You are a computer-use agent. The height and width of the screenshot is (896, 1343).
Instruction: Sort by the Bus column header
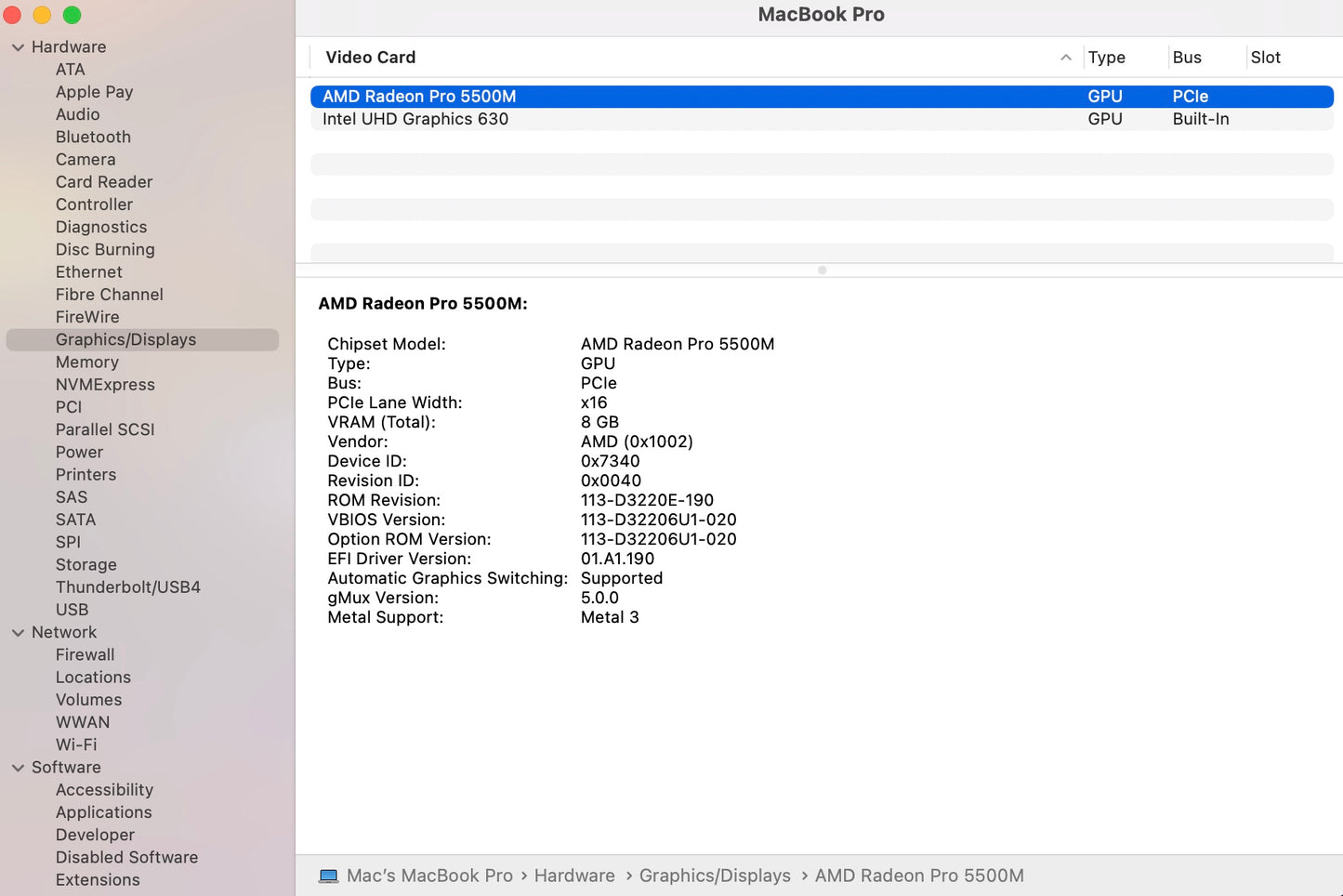1187,57
